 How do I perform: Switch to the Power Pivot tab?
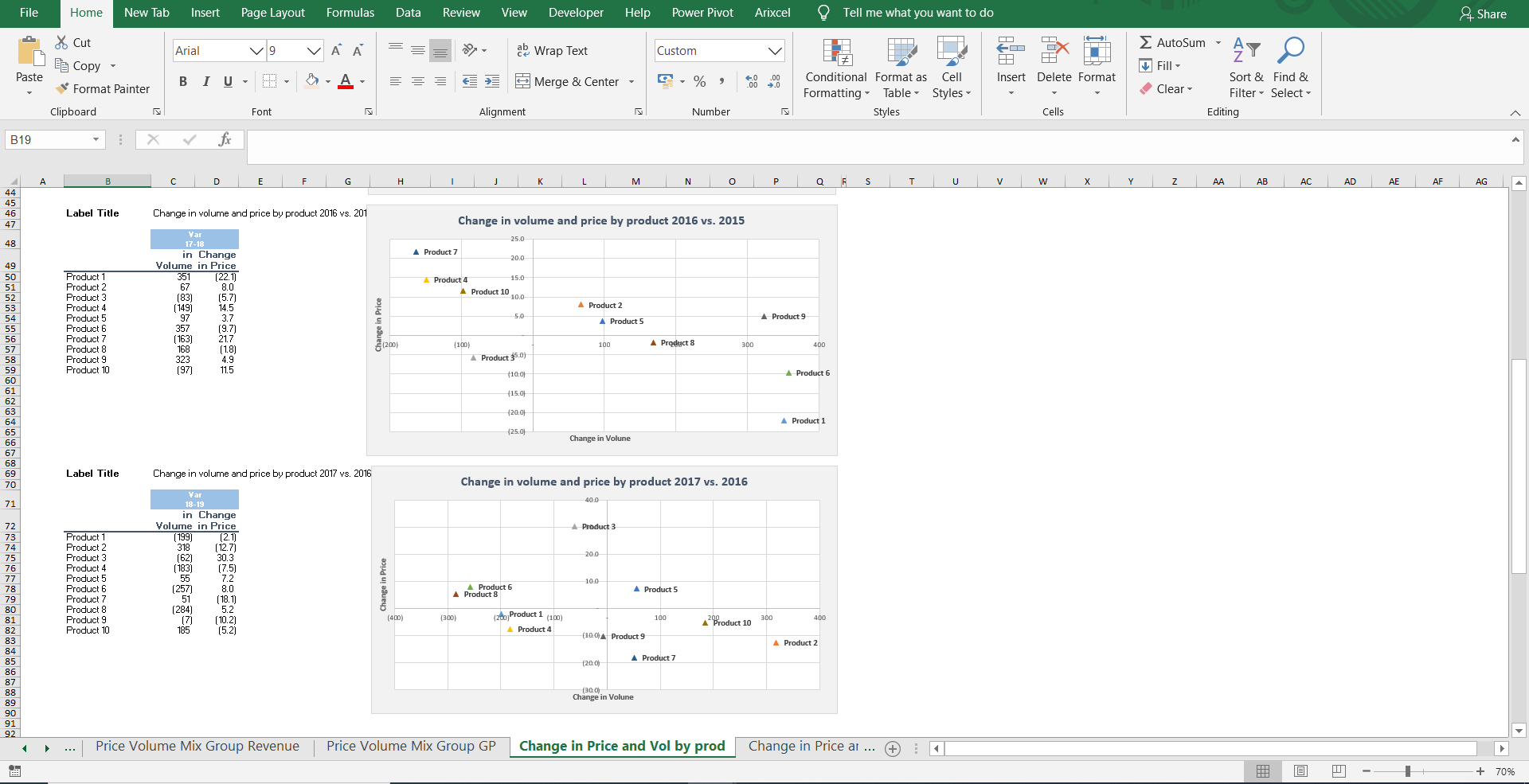pos(702,13)
